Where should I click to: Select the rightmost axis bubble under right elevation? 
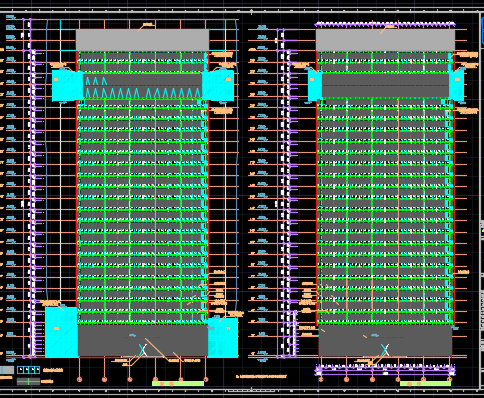tap(449, 379)
